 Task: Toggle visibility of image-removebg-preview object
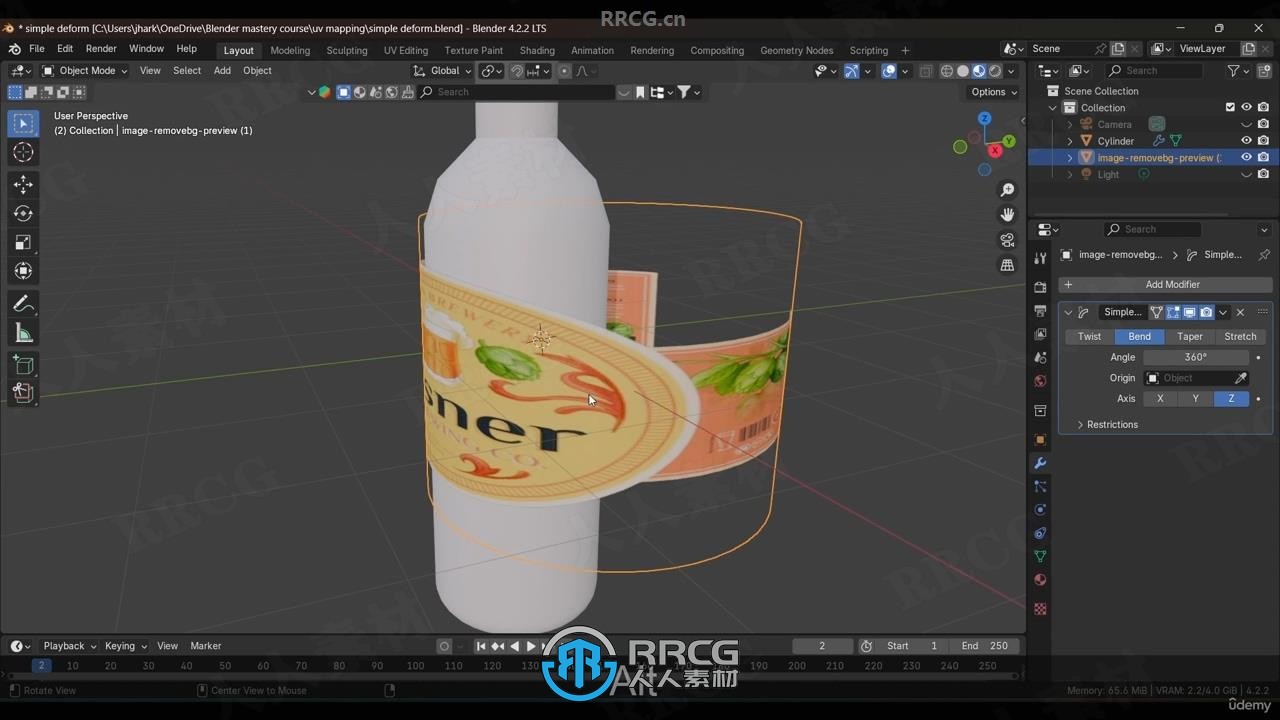(1246, 158)
